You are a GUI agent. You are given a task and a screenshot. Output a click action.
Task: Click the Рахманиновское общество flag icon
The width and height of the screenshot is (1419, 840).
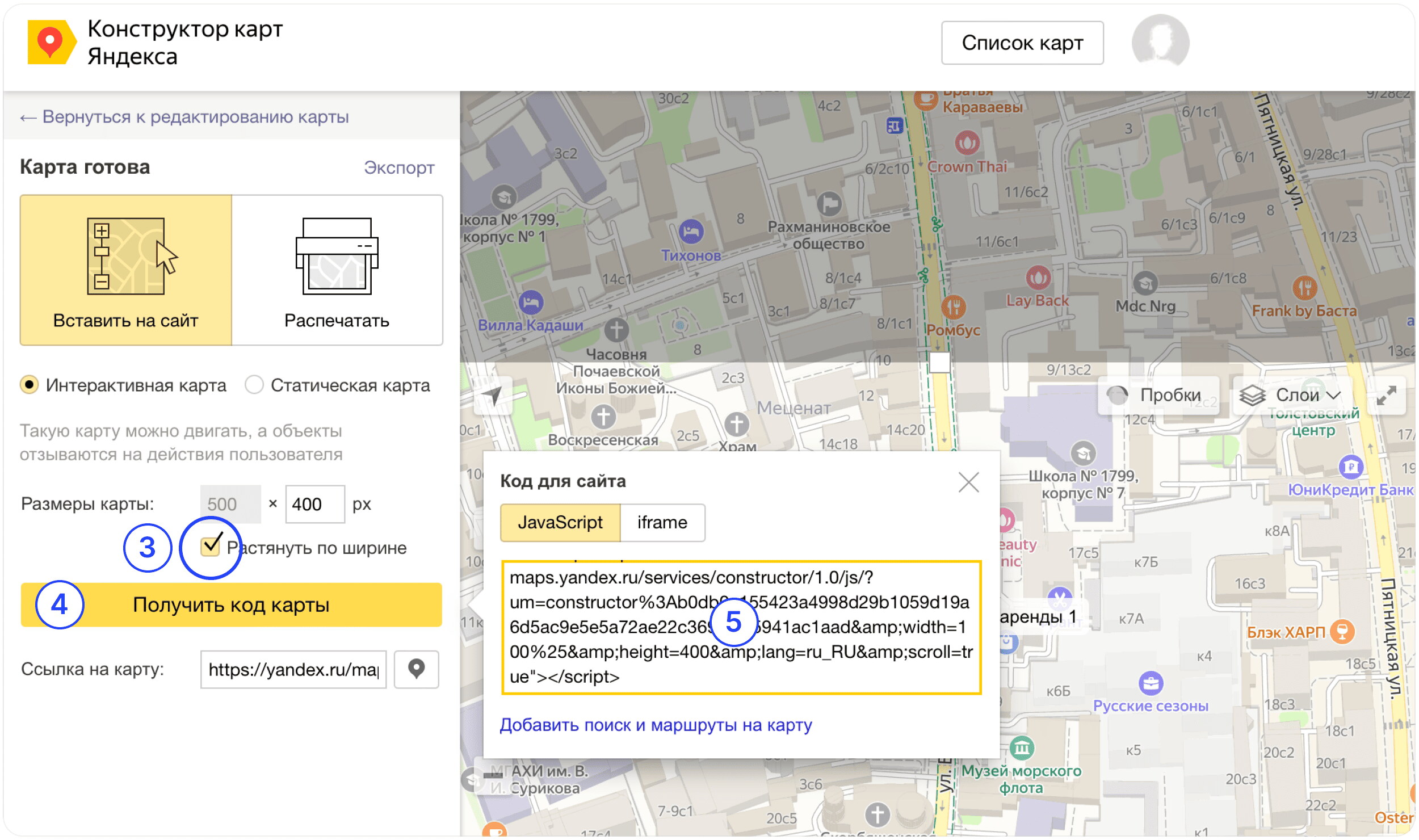click(829, 203)
